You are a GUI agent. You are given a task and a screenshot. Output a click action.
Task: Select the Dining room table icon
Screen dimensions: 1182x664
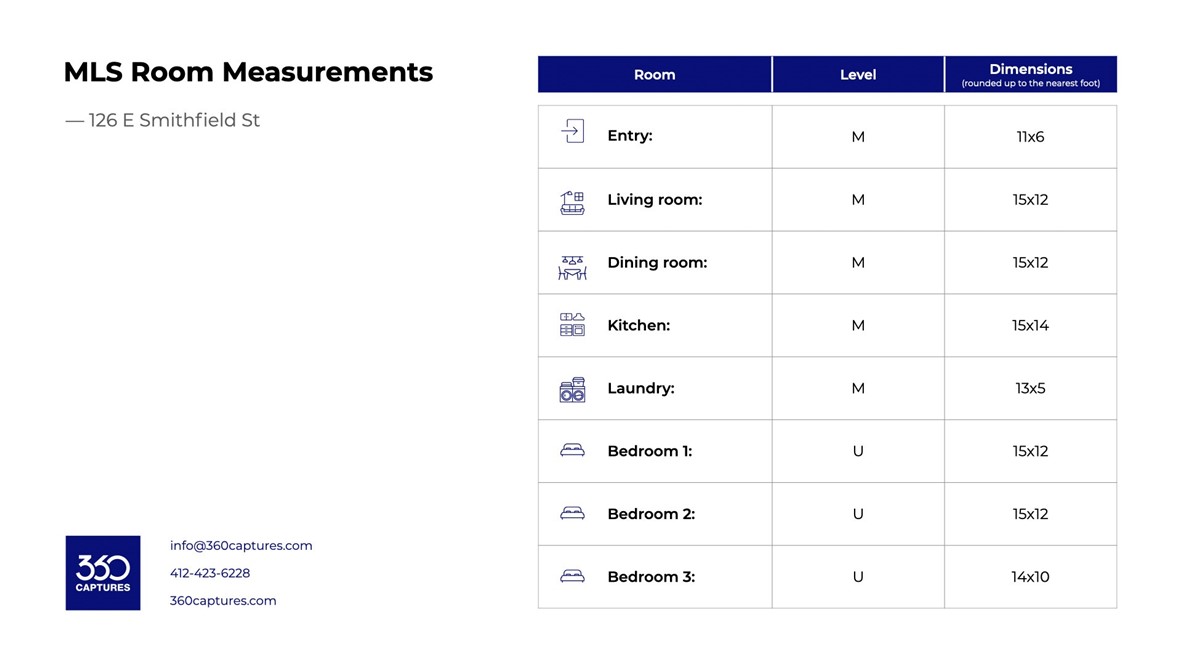pos(572,267)
